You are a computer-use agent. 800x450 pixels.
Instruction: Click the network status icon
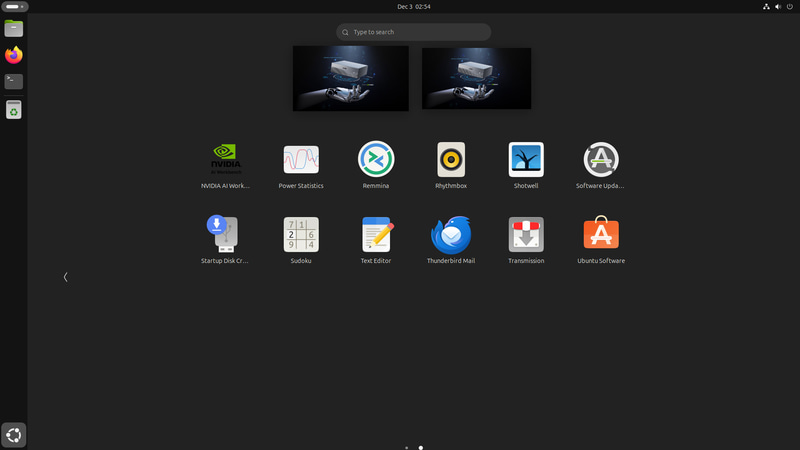pos(766,7)
